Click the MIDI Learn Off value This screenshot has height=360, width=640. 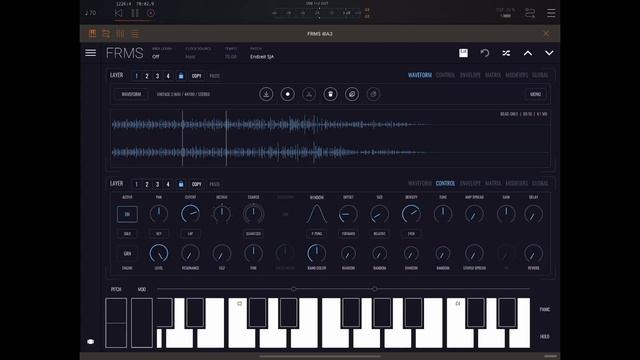(156, 57)
